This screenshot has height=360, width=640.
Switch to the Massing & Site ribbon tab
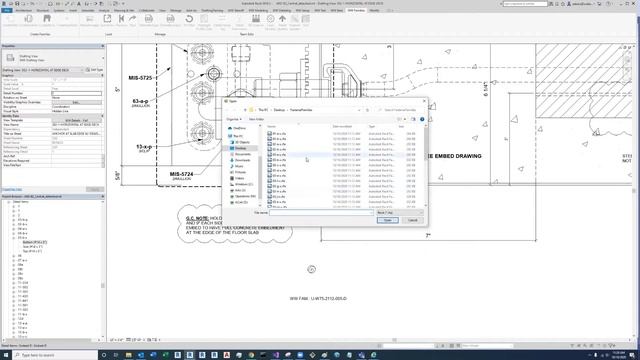pos(124,10)
